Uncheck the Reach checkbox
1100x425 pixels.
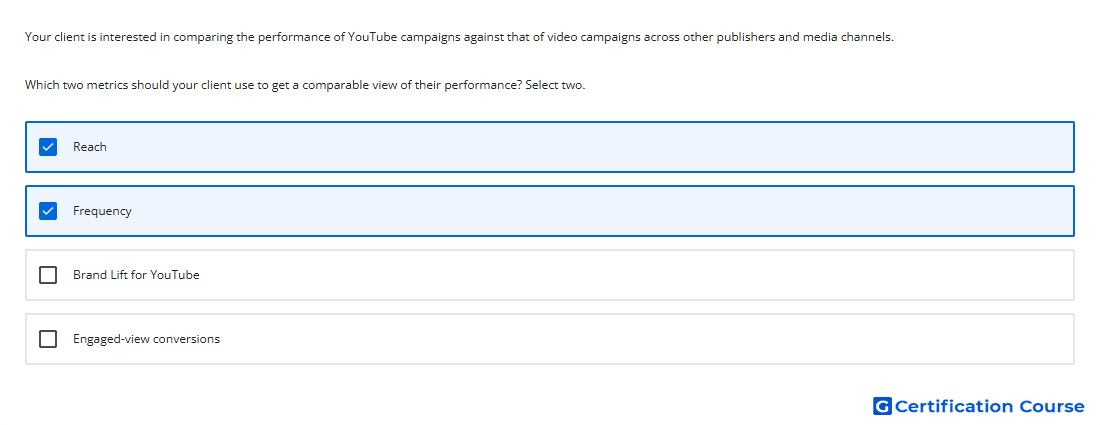tap(48, 147)
